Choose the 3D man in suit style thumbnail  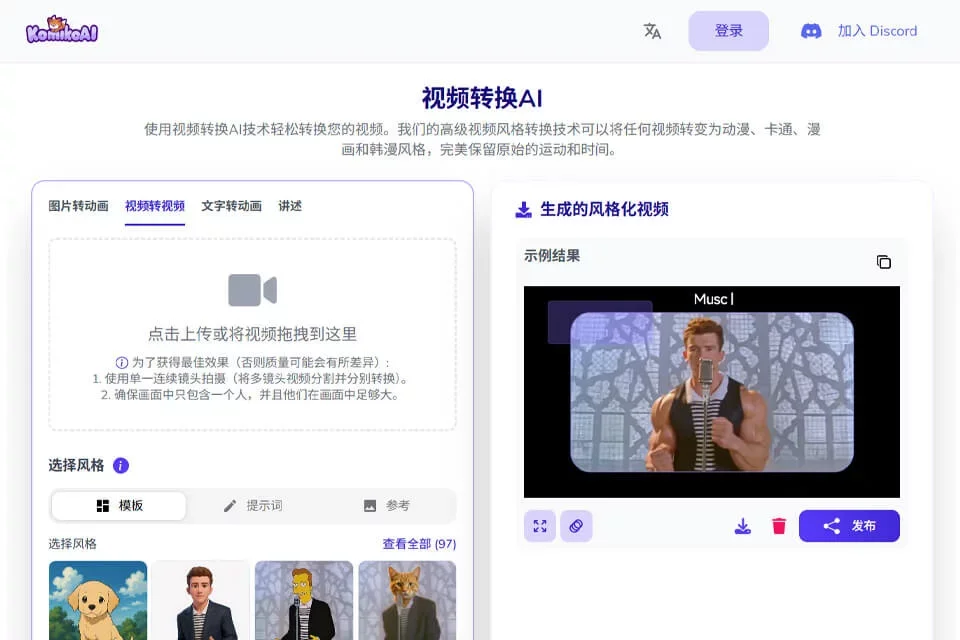(201, 600)
